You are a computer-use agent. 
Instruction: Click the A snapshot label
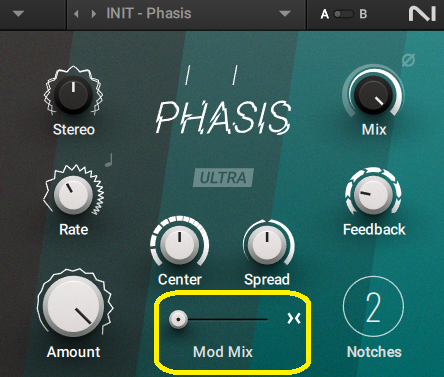click(324, 14)
